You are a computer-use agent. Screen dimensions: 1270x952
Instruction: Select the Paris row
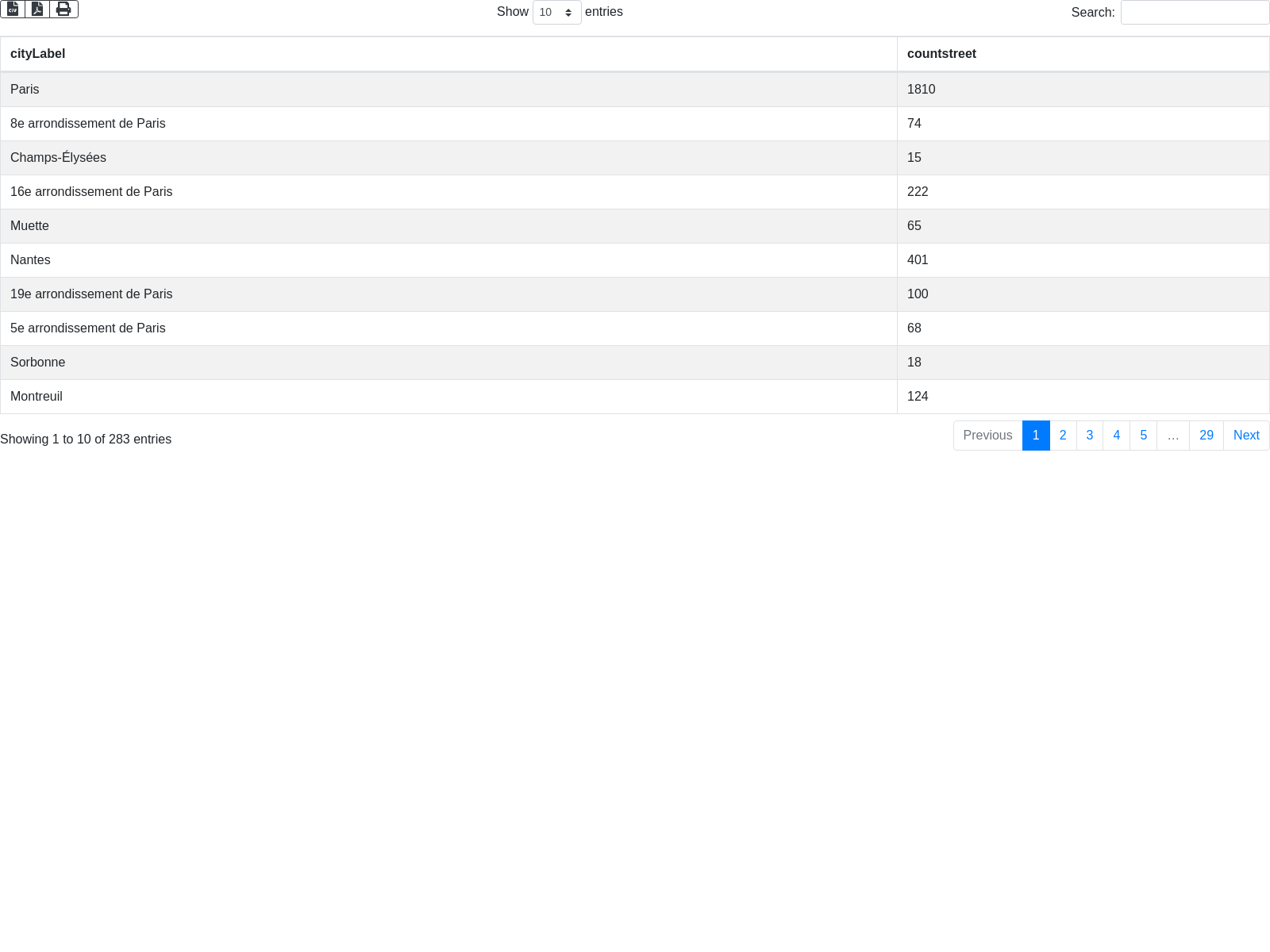tap(448, 90)
